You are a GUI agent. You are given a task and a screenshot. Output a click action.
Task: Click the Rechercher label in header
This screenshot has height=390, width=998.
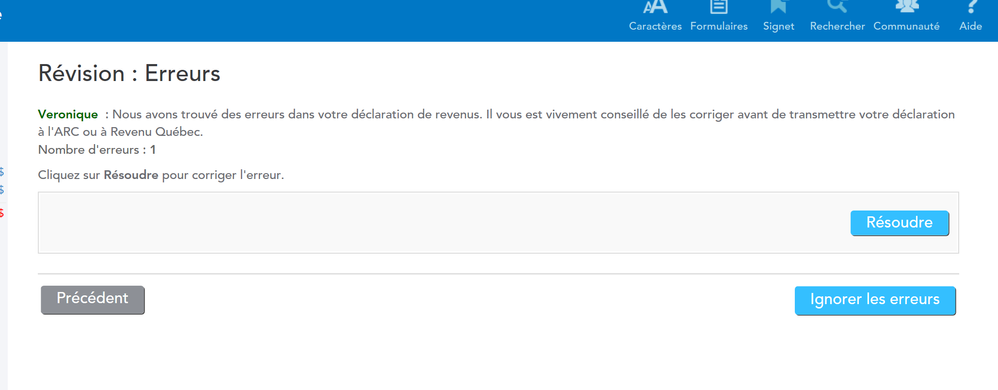[x=837, y=27]
